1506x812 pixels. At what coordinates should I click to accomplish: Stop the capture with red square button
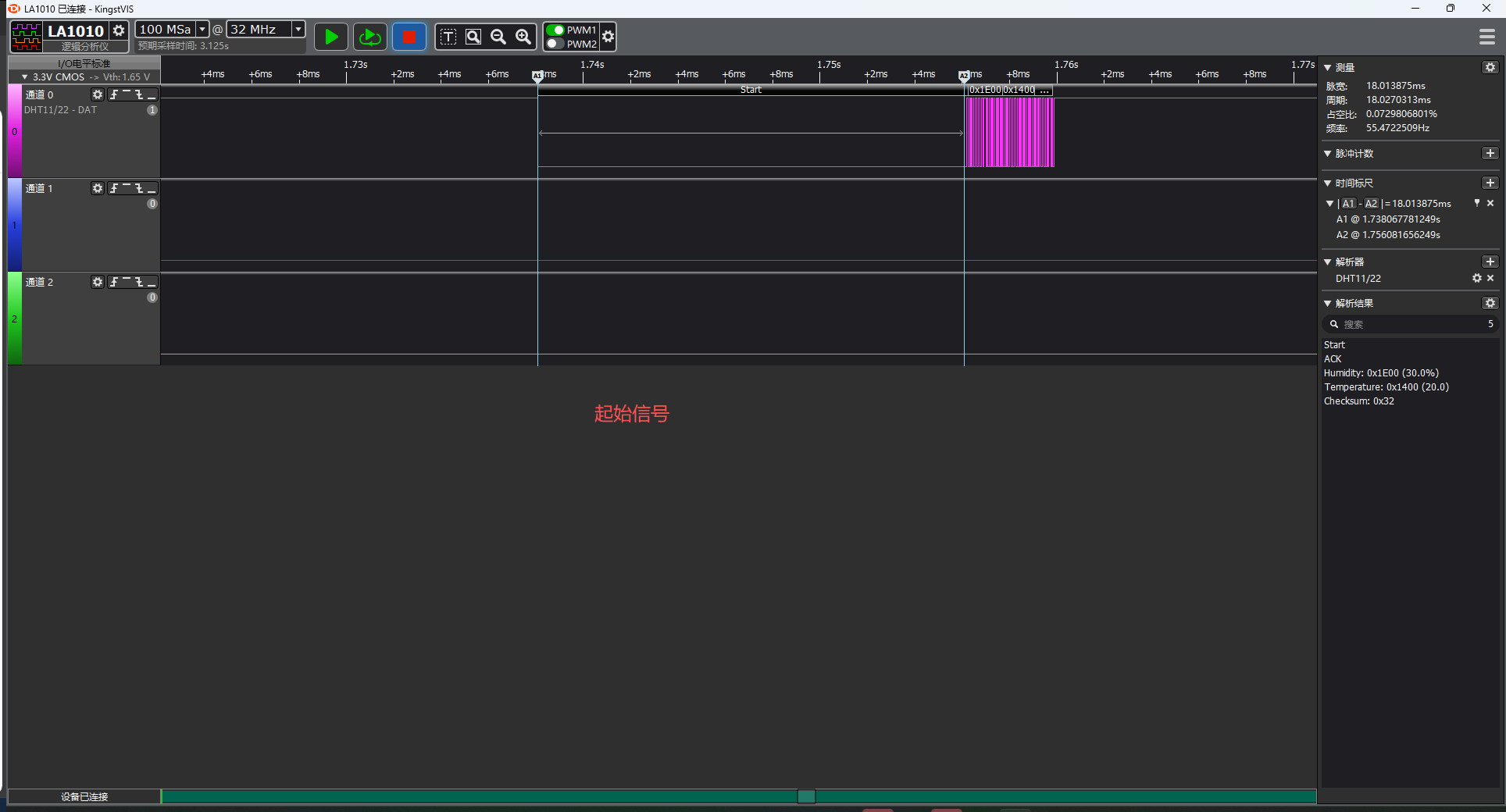click(x=409, y=37)
